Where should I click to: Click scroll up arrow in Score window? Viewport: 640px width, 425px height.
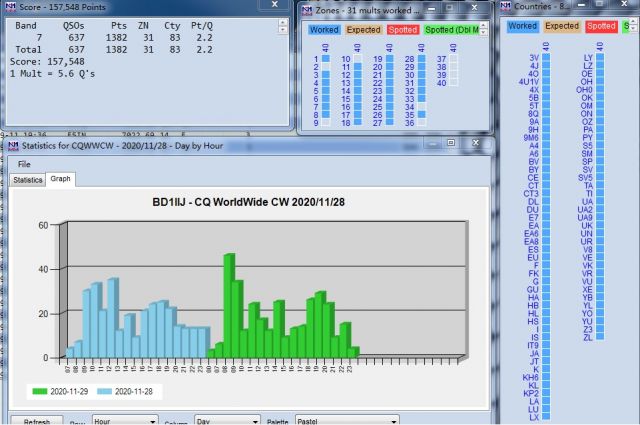tap(282, 22)
